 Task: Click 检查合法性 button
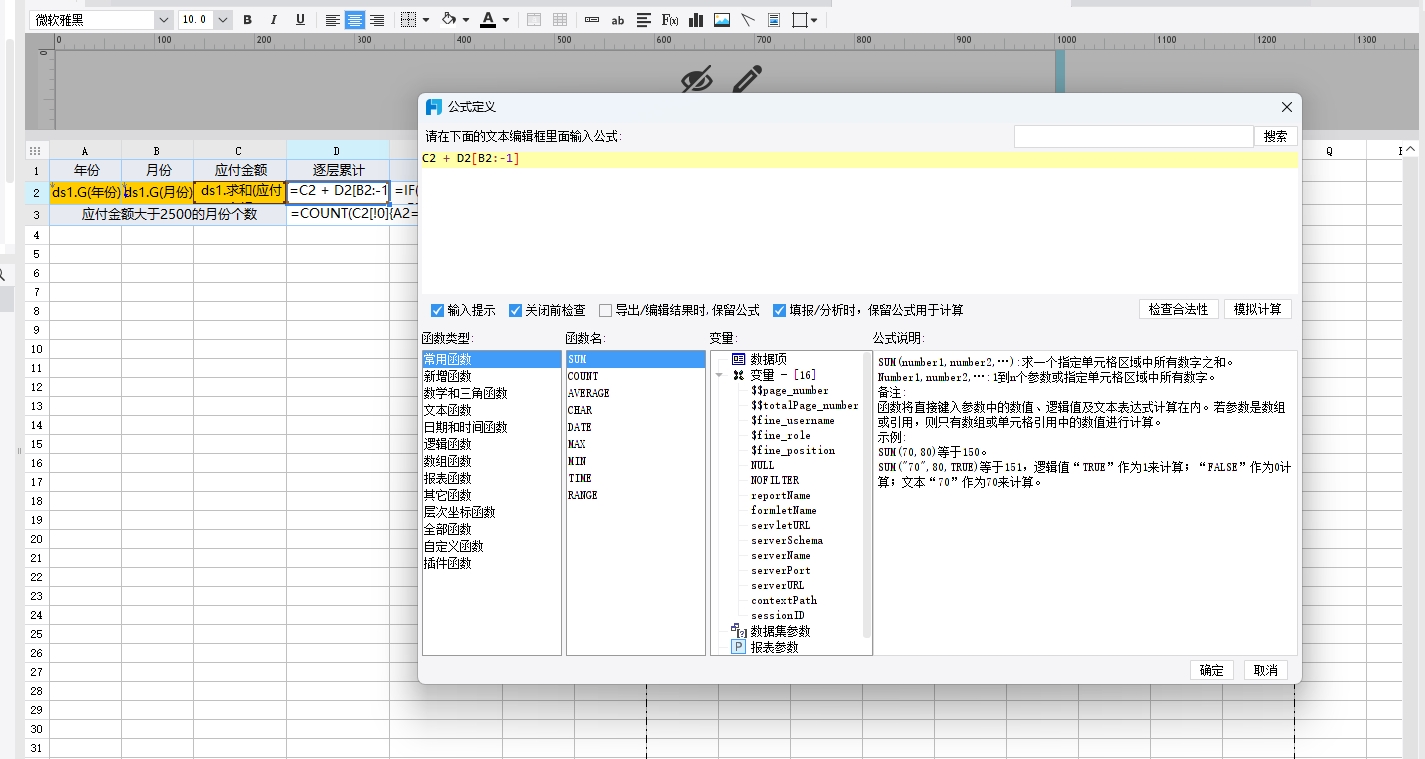tap(1178, 309)
